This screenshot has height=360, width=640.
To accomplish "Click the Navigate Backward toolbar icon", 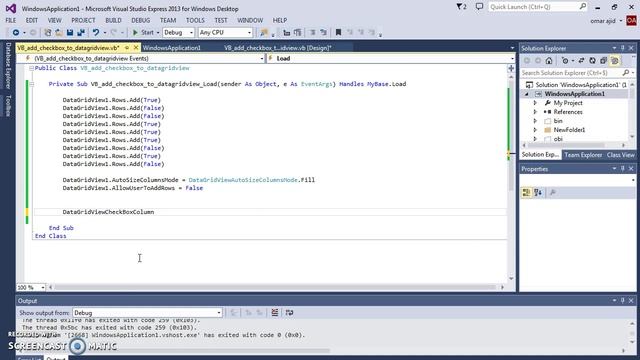I will pos(16,32).
